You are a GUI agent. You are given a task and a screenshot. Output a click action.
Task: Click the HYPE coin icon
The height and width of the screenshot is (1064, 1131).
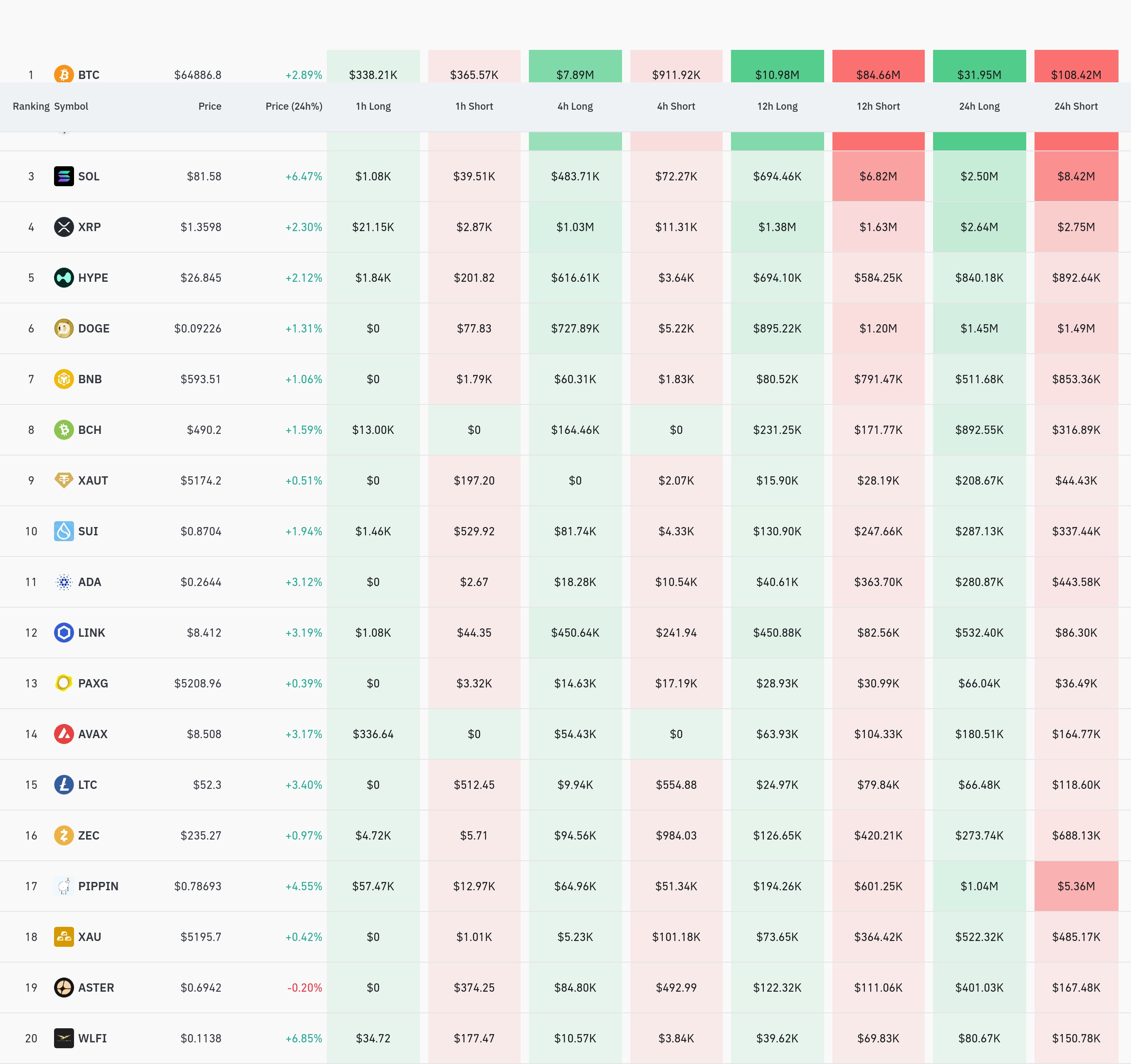tap(64, 278)
